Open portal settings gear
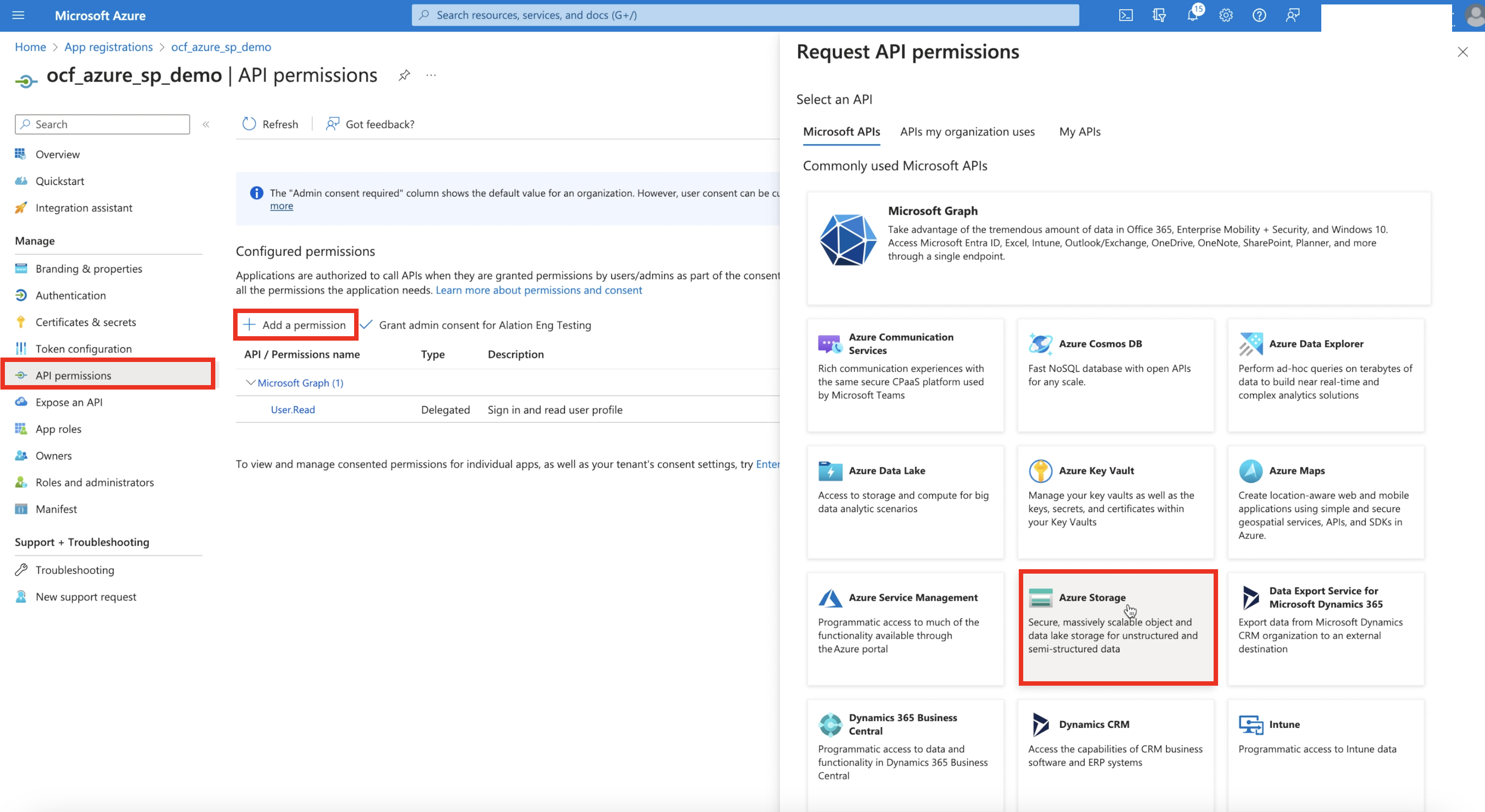Viewport: 1485px width, 812px height. 1226,15
